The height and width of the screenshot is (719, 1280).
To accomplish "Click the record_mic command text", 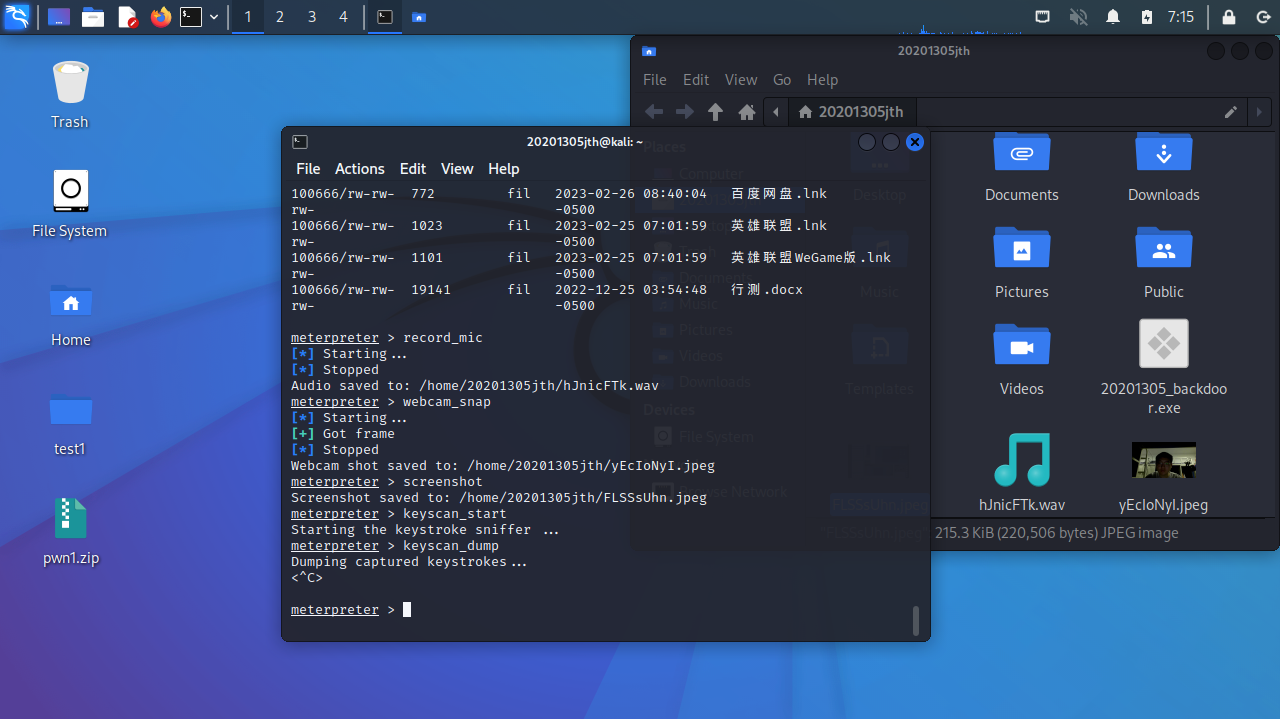I will tap(443, 338).
